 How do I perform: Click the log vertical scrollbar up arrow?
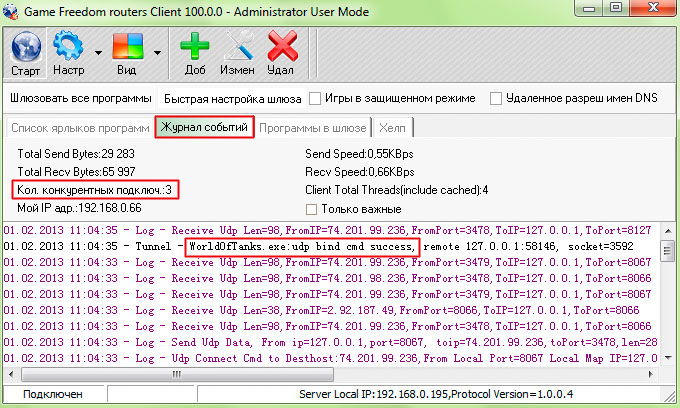pyautogui.click(x=667, y=231)
